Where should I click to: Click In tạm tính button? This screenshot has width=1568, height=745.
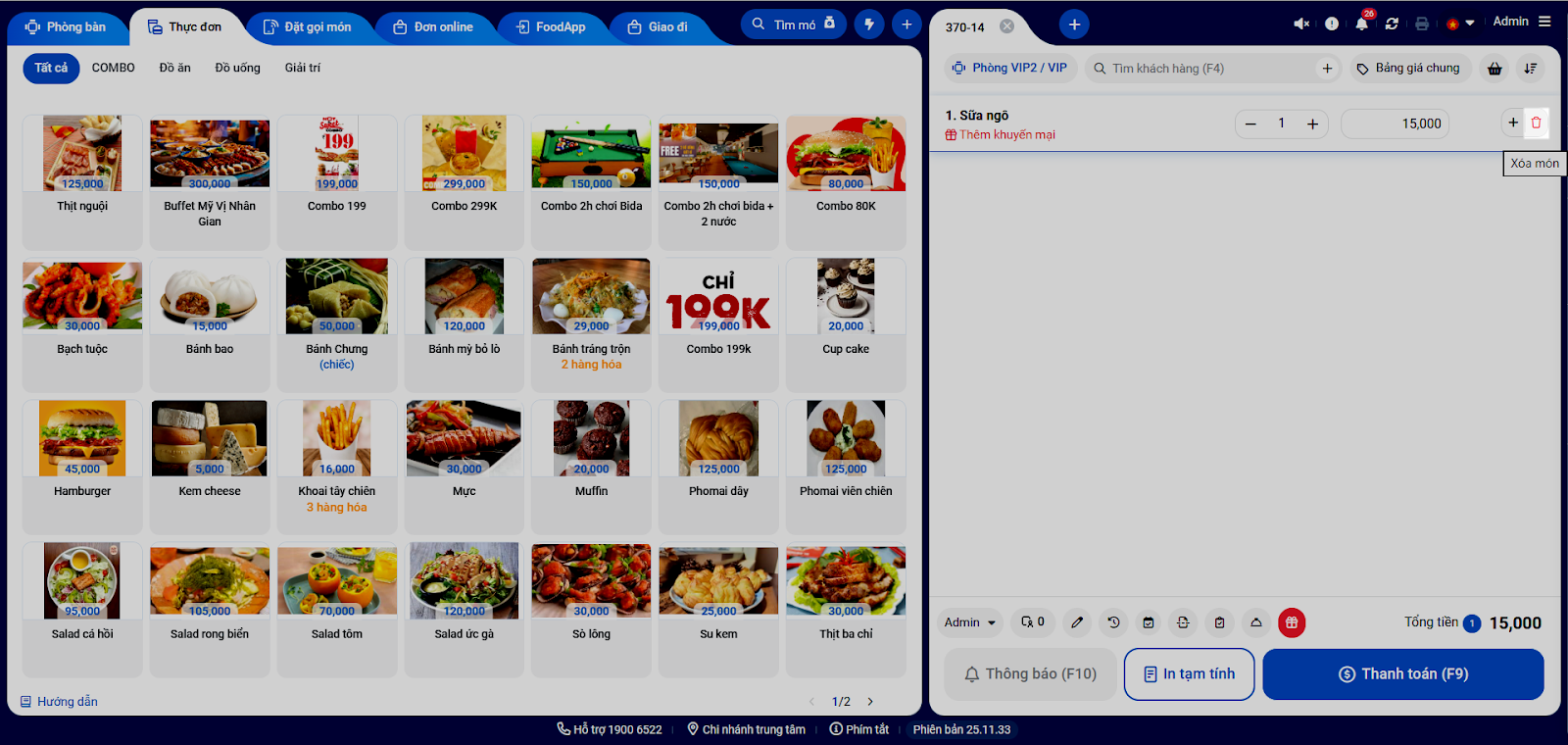[x=1189, y=674]
